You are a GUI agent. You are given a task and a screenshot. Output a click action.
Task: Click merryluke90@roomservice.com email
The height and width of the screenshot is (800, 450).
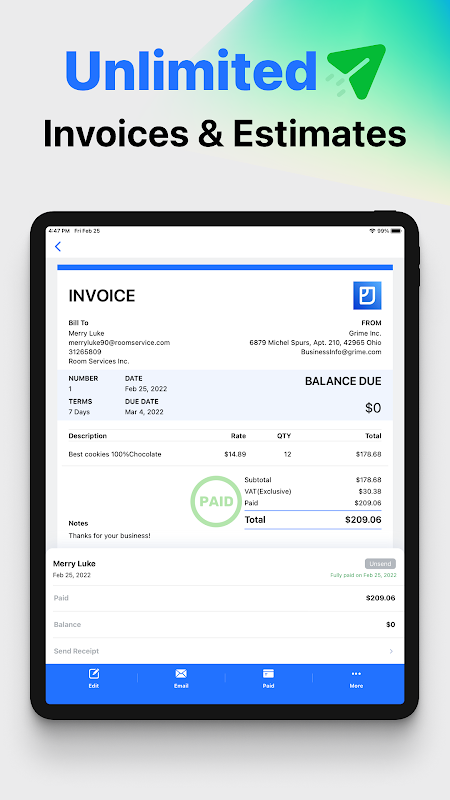tap(119, 342)
